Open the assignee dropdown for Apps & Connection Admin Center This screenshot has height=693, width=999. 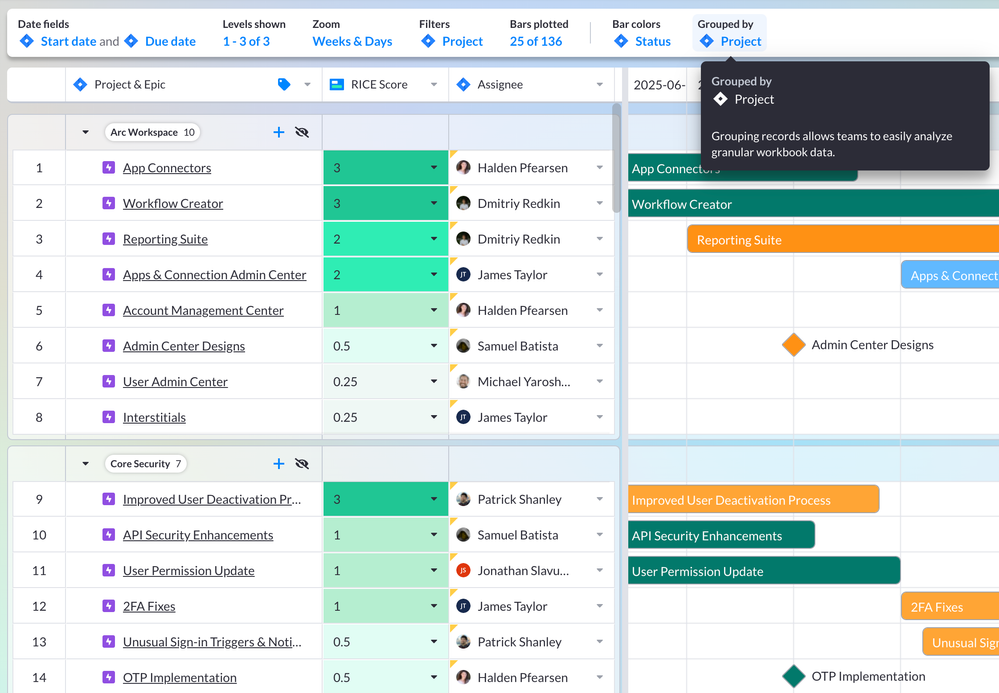pos(599,274)
